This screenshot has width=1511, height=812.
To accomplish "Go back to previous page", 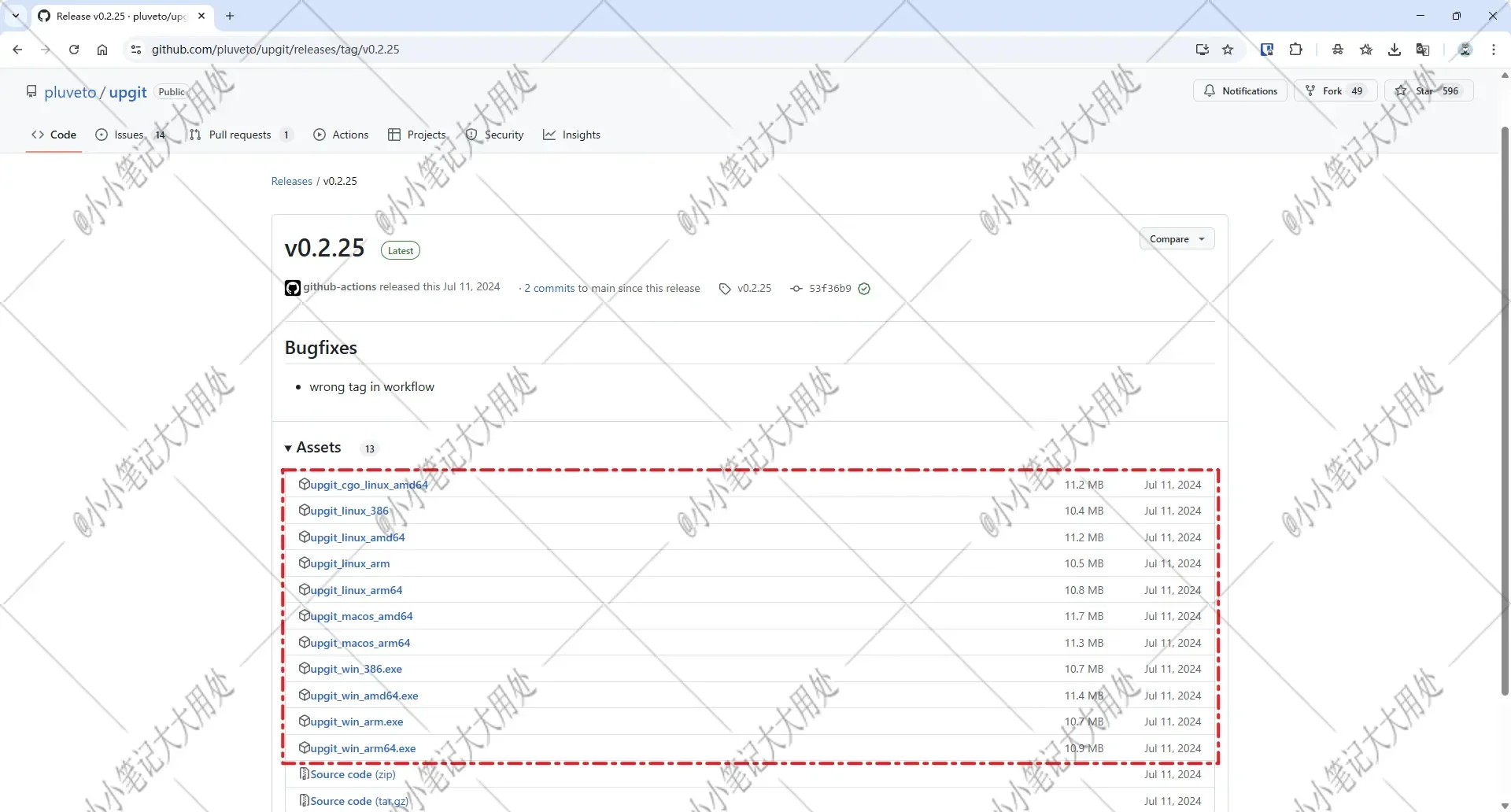I will coord(17,50).
